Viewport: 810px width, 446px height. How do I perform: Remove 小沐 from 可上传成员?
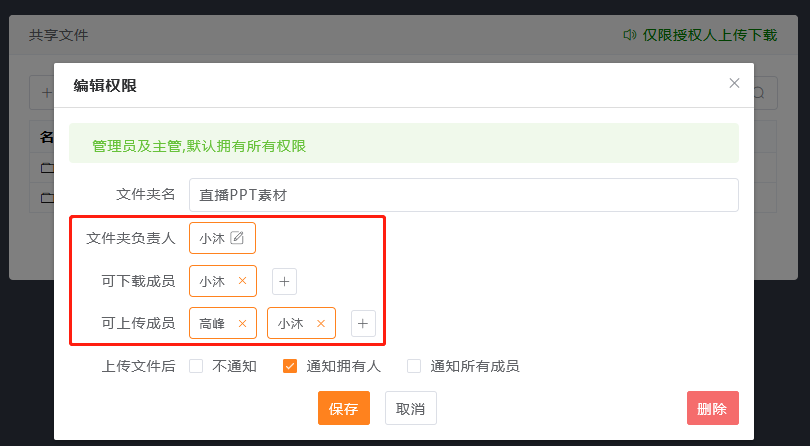point(321,323)
